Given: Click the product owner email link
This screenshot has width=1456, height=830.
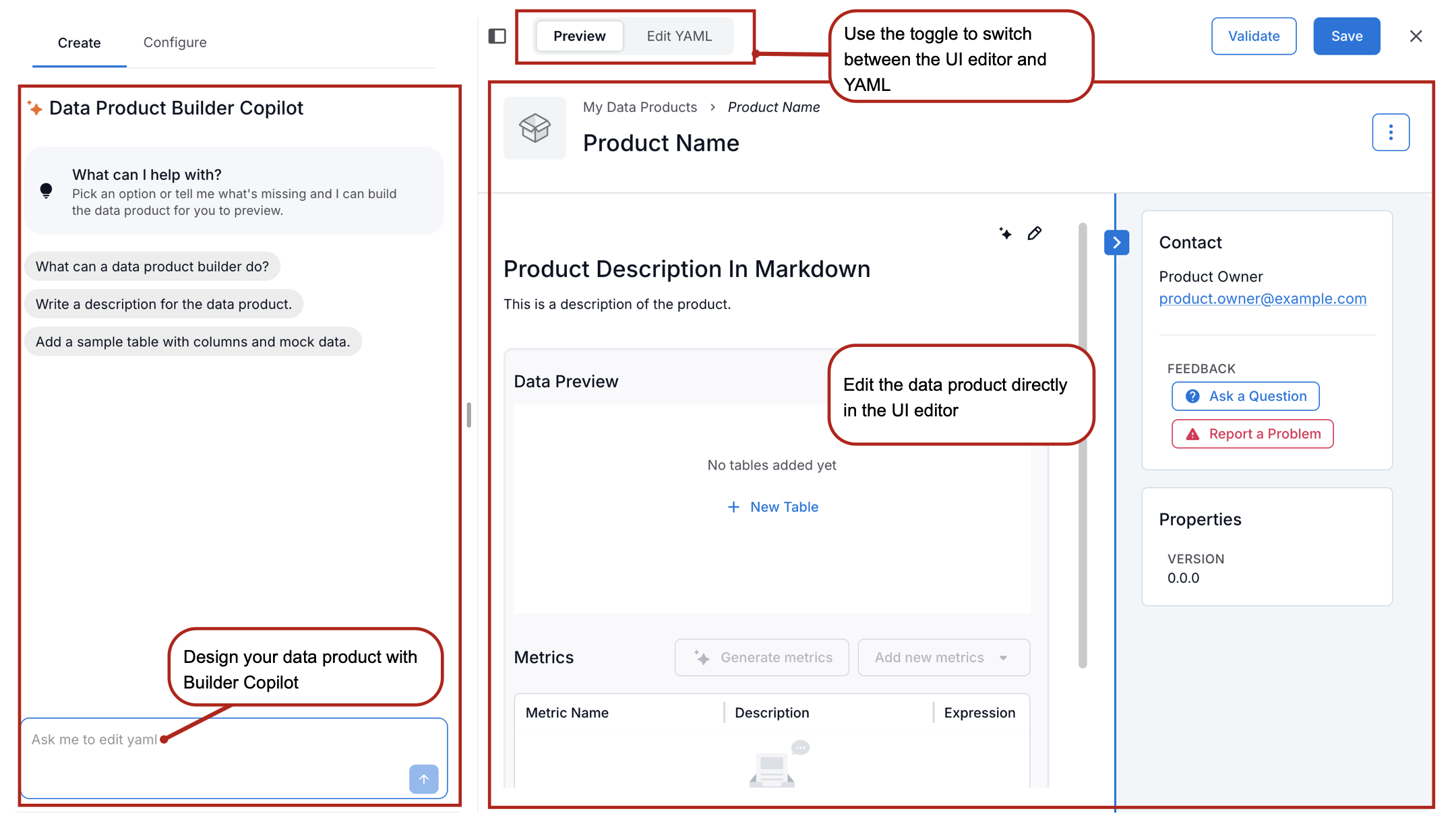Looking at the screenshot, I should (x=1263, y=298).
